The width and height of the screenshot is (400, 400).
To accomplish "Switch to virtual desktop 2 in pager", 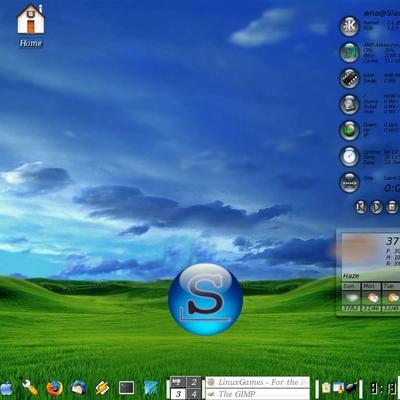I will [x=194, y=382].
